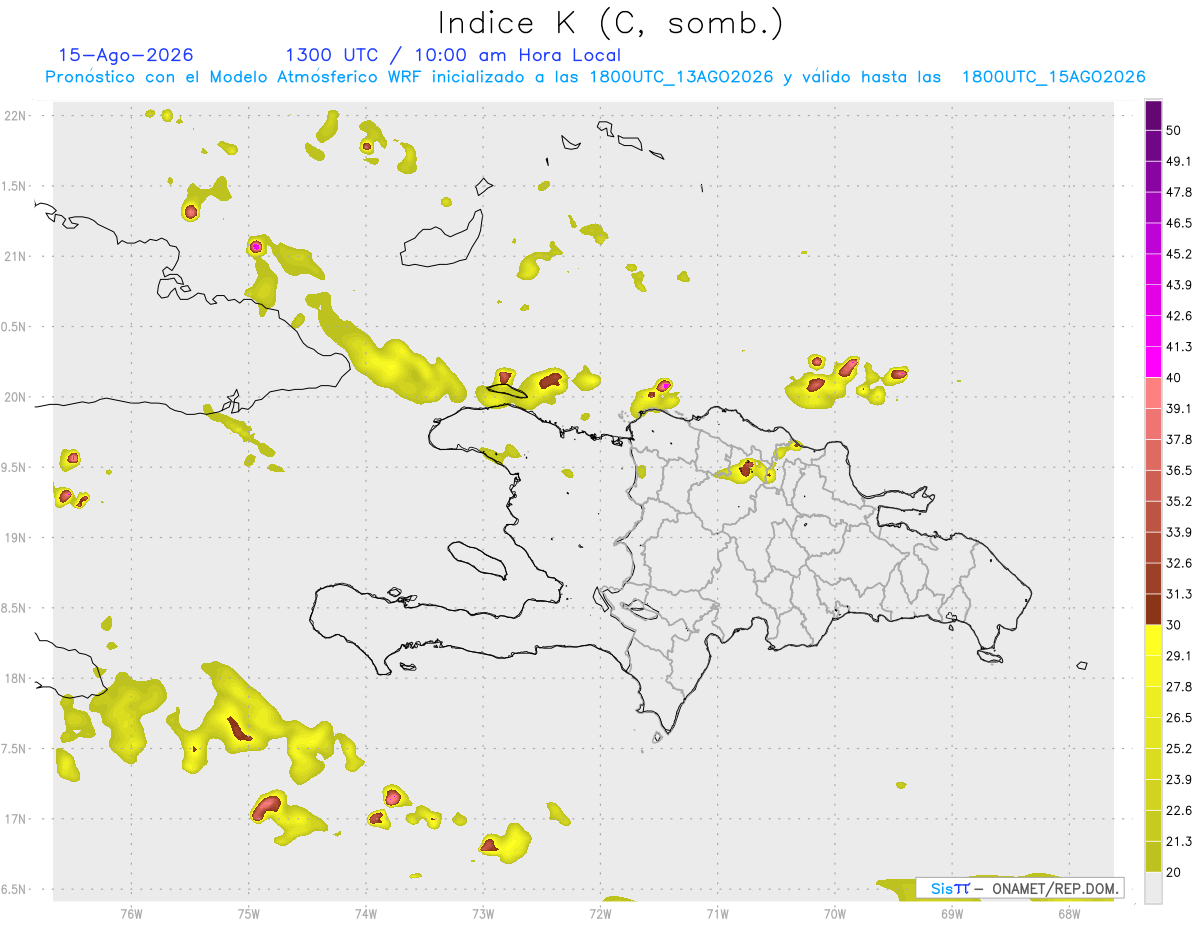Click the '39.1' colorbar label
The height and width of the screenshot is (927, 1200).
pos(1179,408)
